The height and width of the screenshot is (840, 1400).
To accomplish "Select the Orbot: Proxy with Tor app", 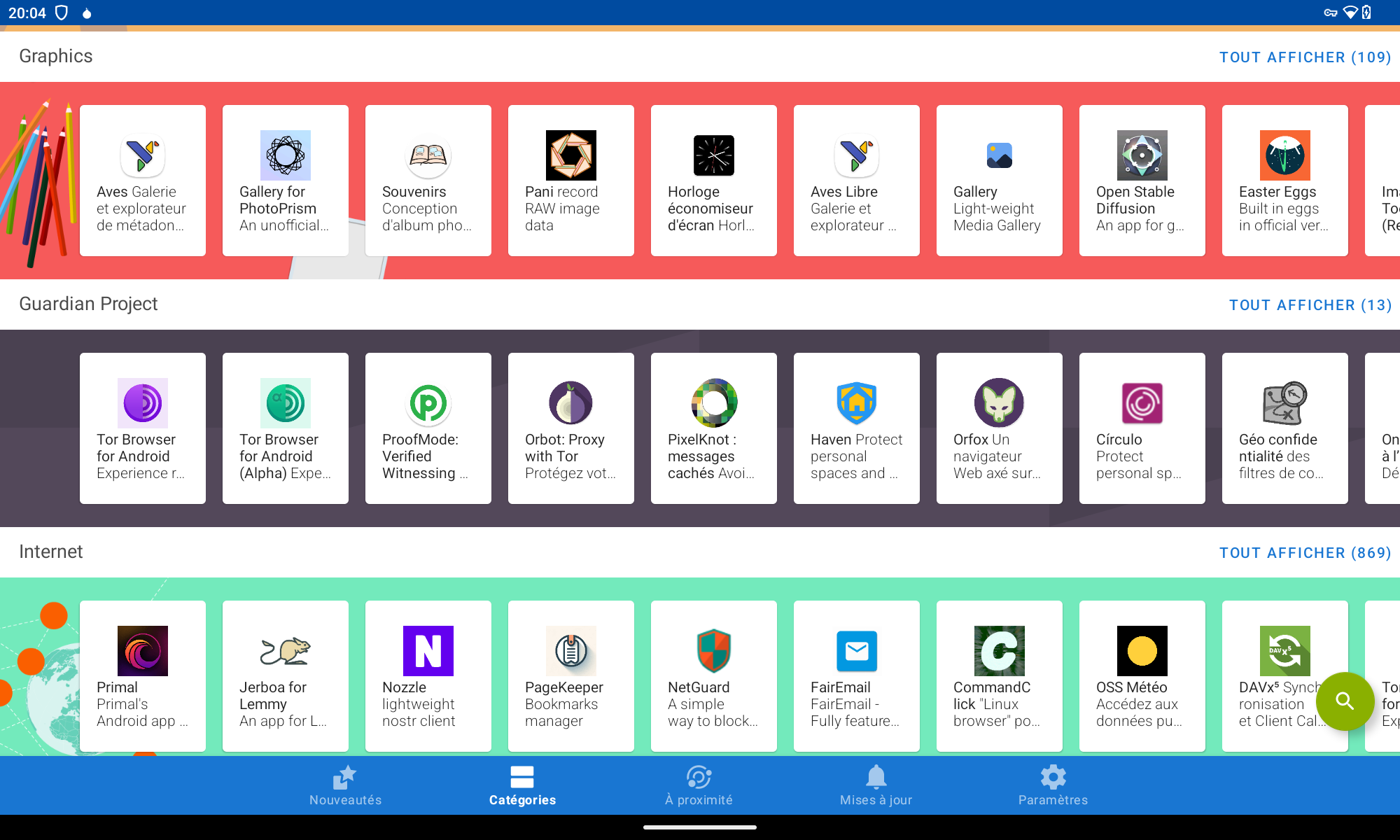I will point(570,428).
